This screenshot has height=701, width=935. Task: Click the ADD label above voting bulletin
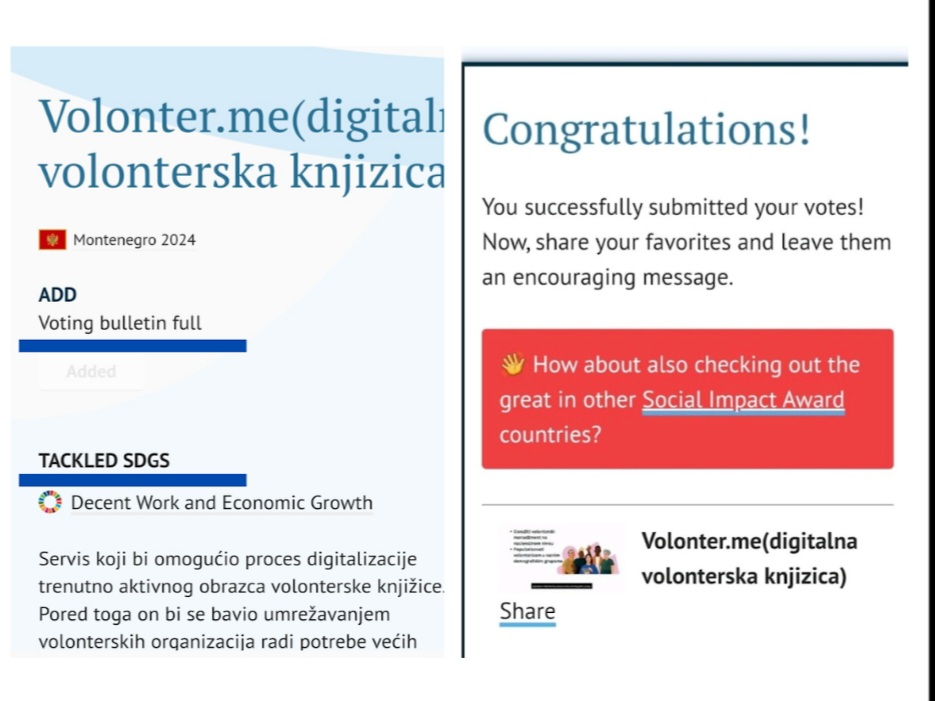pos(58,294)
